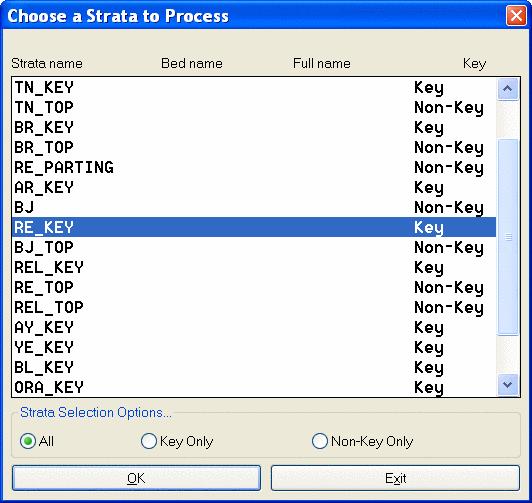Click the Exit button
This screenshot has height=503, width=532.
[x=395, y=478]
